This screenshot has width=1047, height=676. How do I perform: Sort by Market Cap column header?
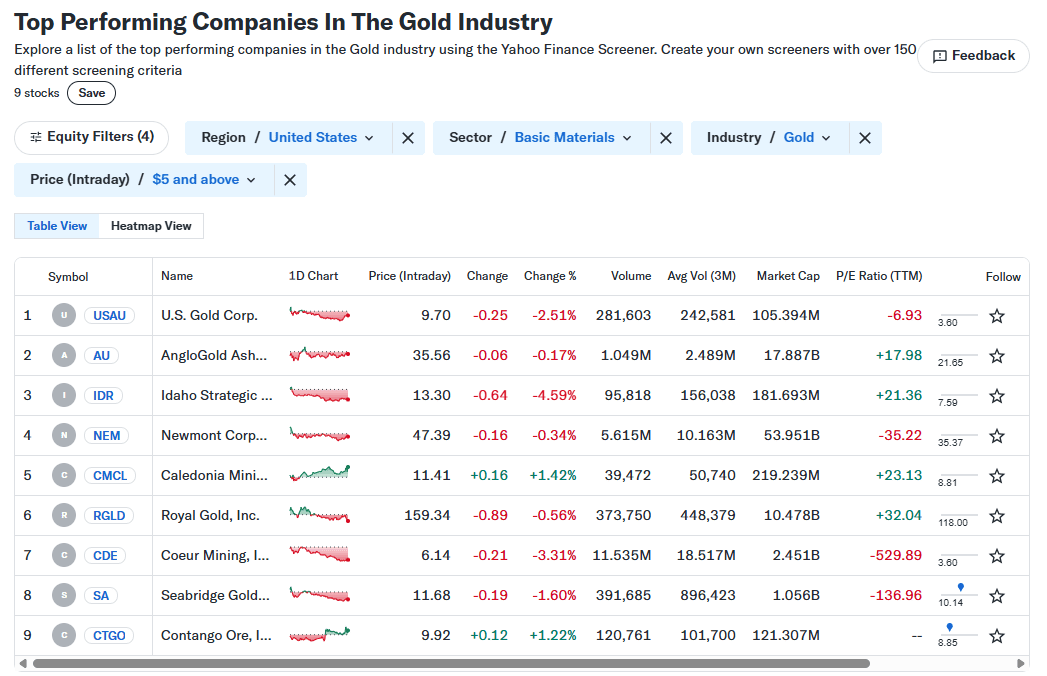(788, 277)
